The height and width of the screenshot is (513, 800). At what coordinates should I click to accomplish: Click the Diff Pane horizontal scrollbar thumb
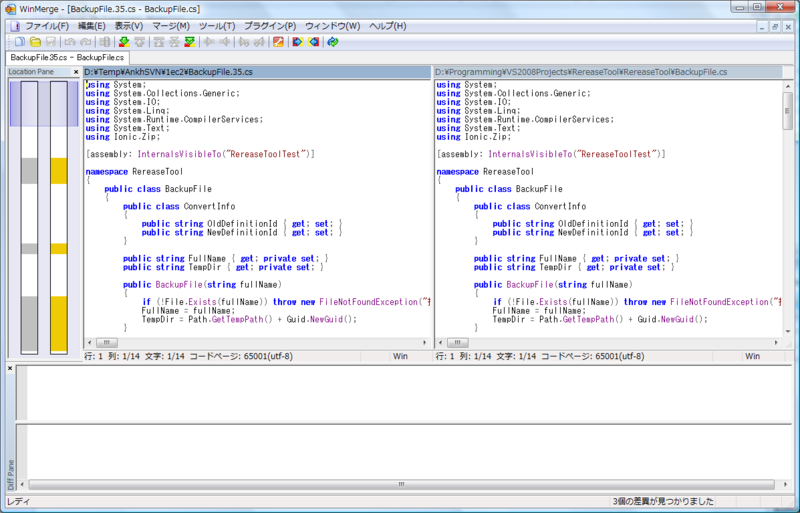(402, 484)
